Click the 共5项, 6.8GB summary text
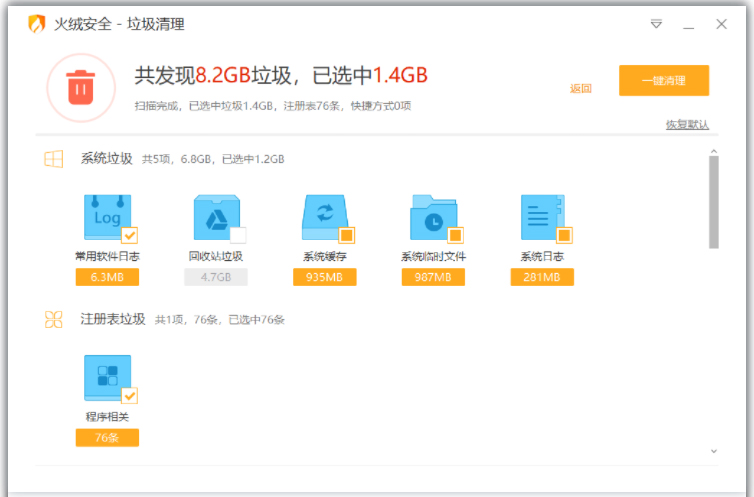Screen dimensions: 754x497 [213, 159]
